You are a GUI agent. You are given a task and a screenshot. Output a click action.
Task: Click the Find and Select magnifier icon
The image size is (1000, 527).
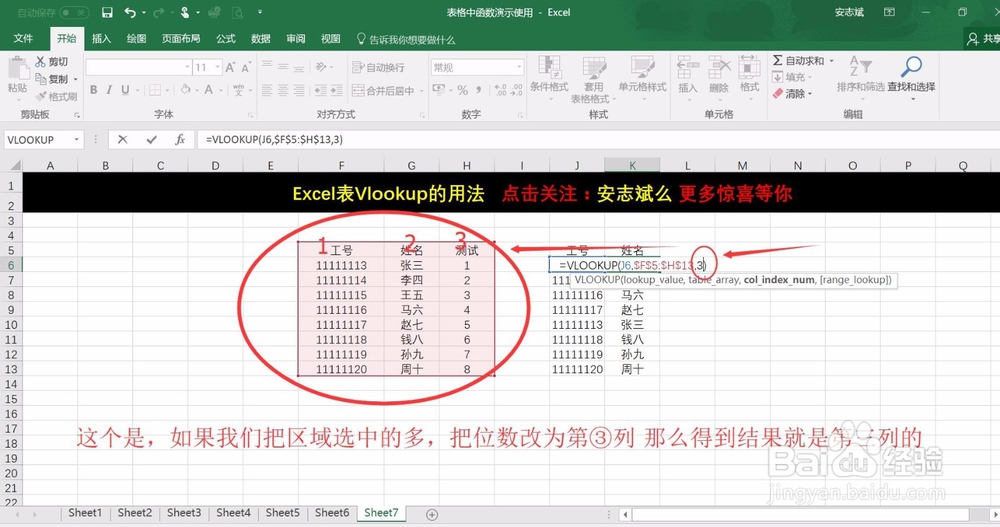(x=911, y=66)
